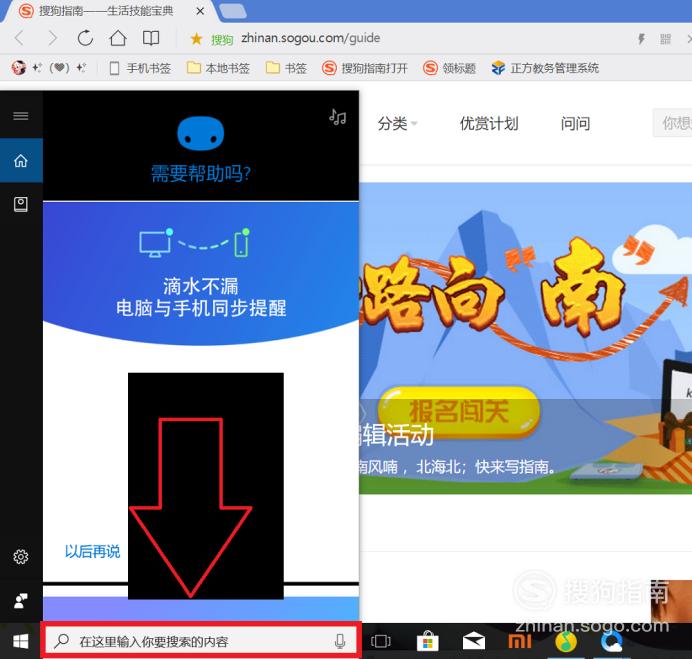Click 以后再说 link

point(93,551)
